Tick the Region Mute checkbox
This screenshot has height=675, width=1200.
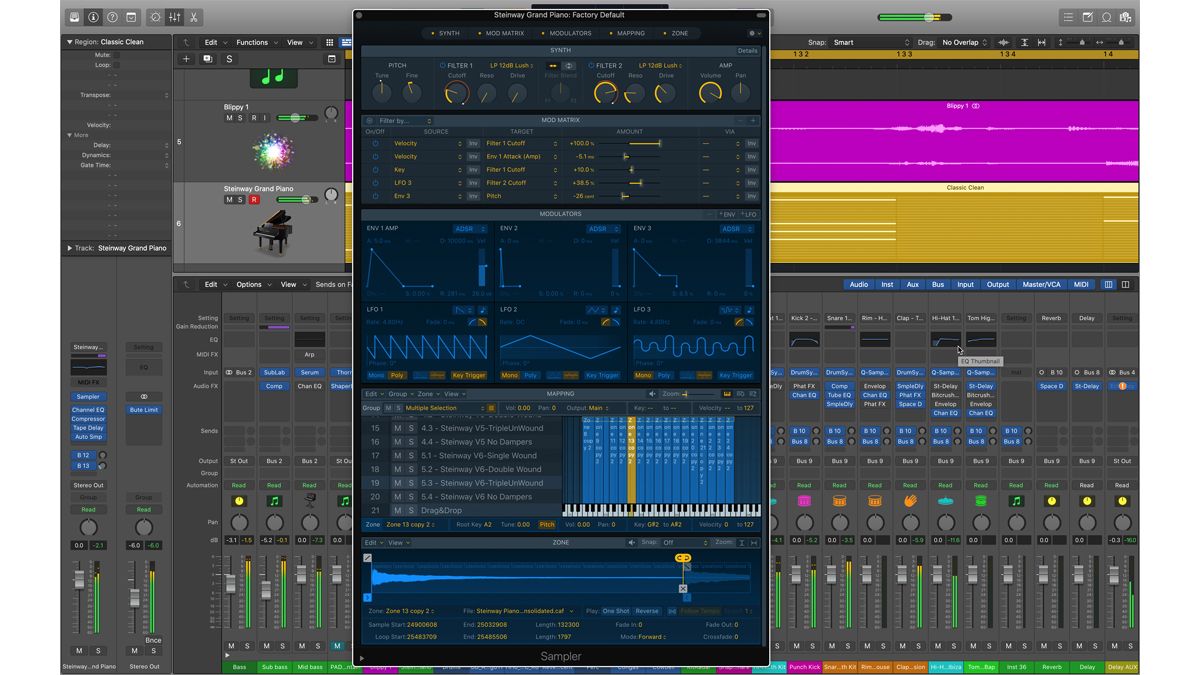click(x=115, y=55)
